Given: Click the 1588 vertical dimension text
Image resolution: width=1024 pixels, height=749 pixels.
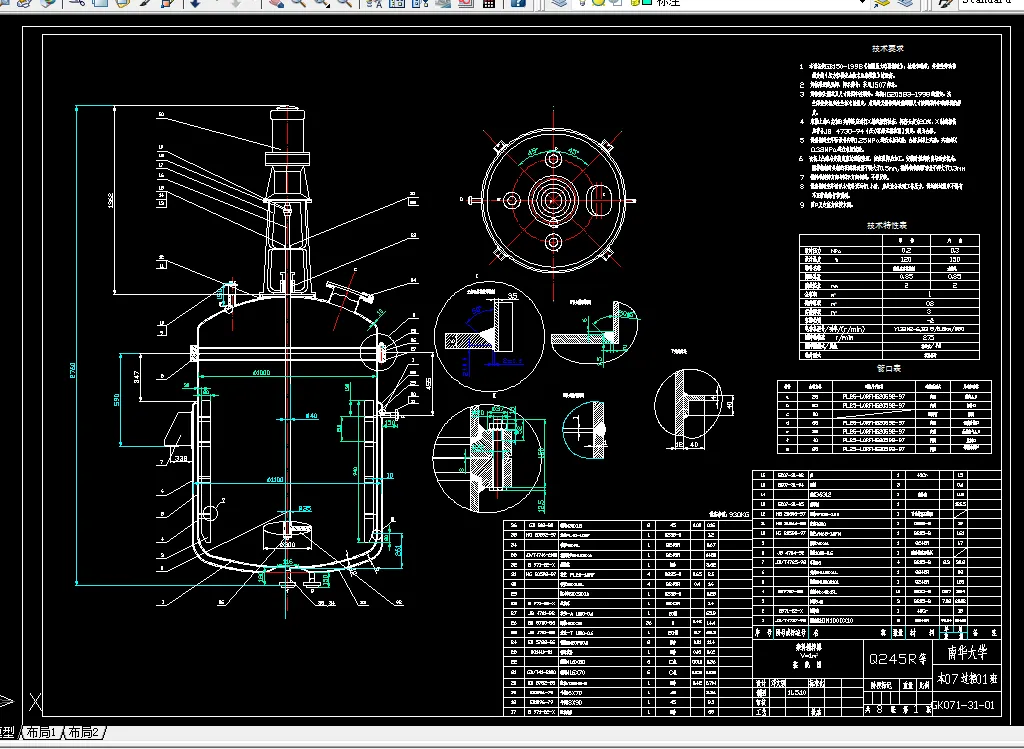Looking at the screenshot, I should (110, 200).
